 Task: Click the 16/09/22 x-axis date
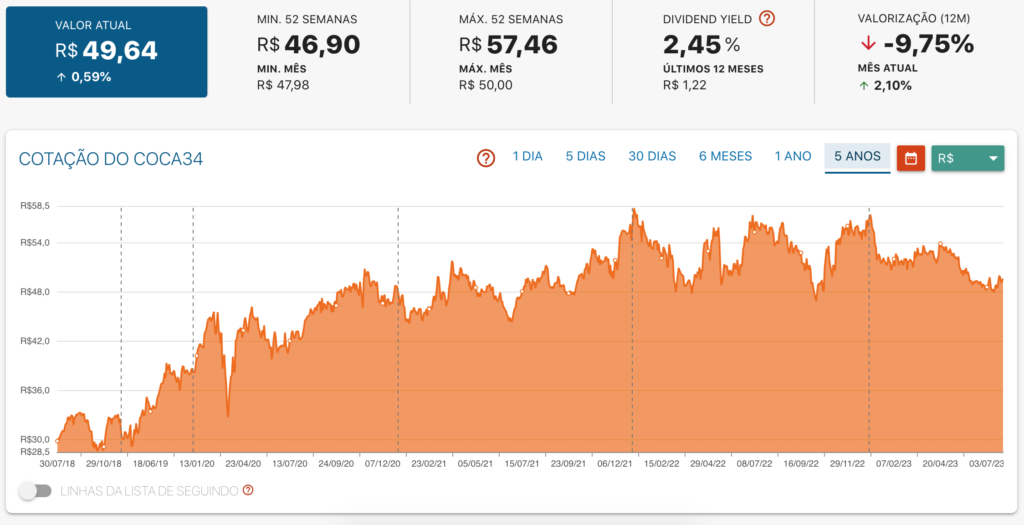[x=801, y=463]
